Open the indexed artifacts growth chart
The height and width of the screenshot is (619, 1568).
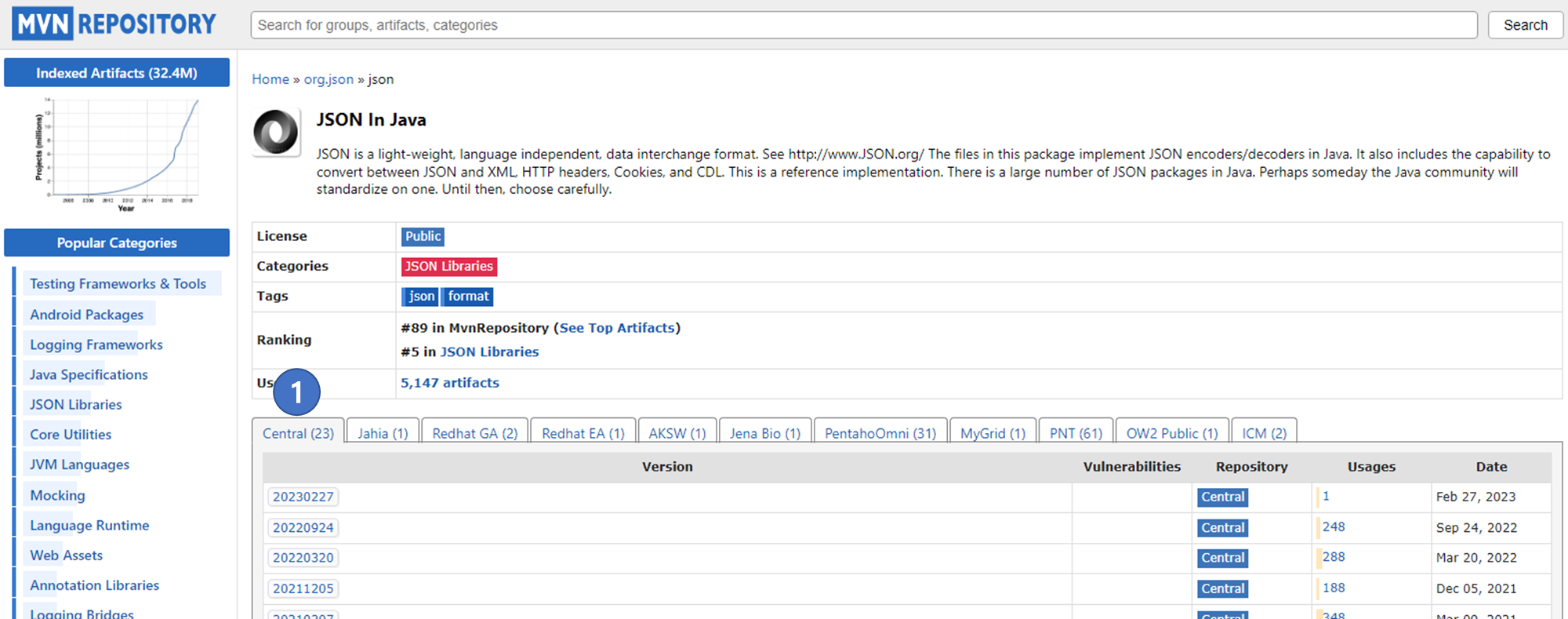[117, 155]
